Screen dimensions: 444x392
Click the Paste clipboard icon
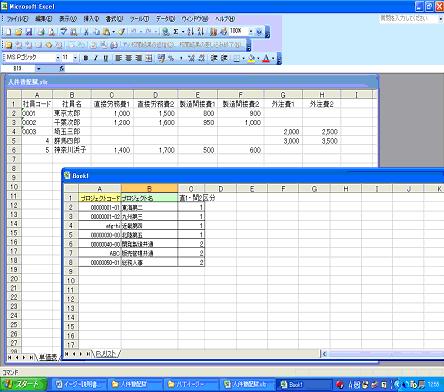click(106, 32)
